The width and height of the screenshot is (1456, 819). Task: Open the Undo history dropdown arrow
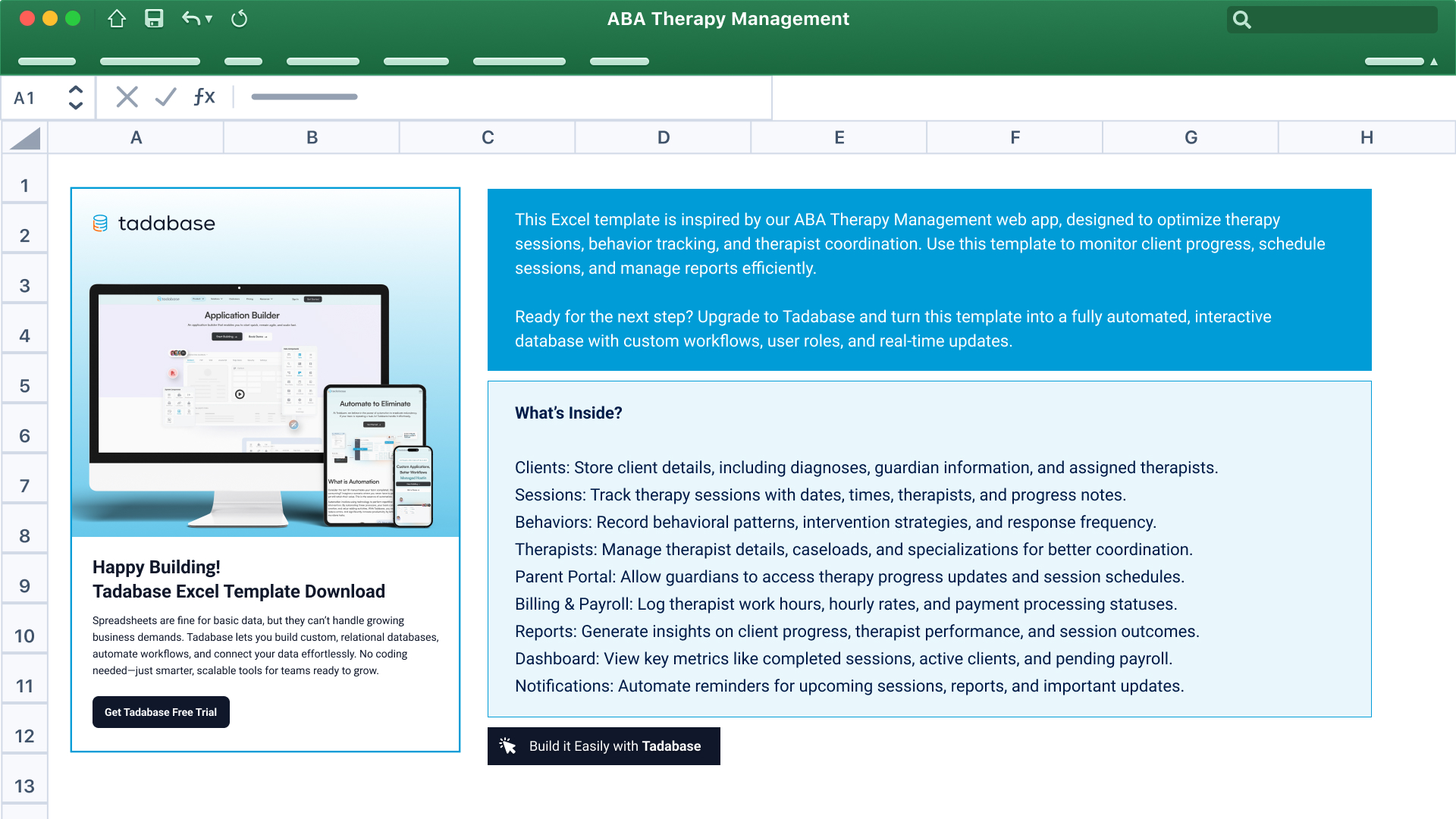(x=209, y=19)
